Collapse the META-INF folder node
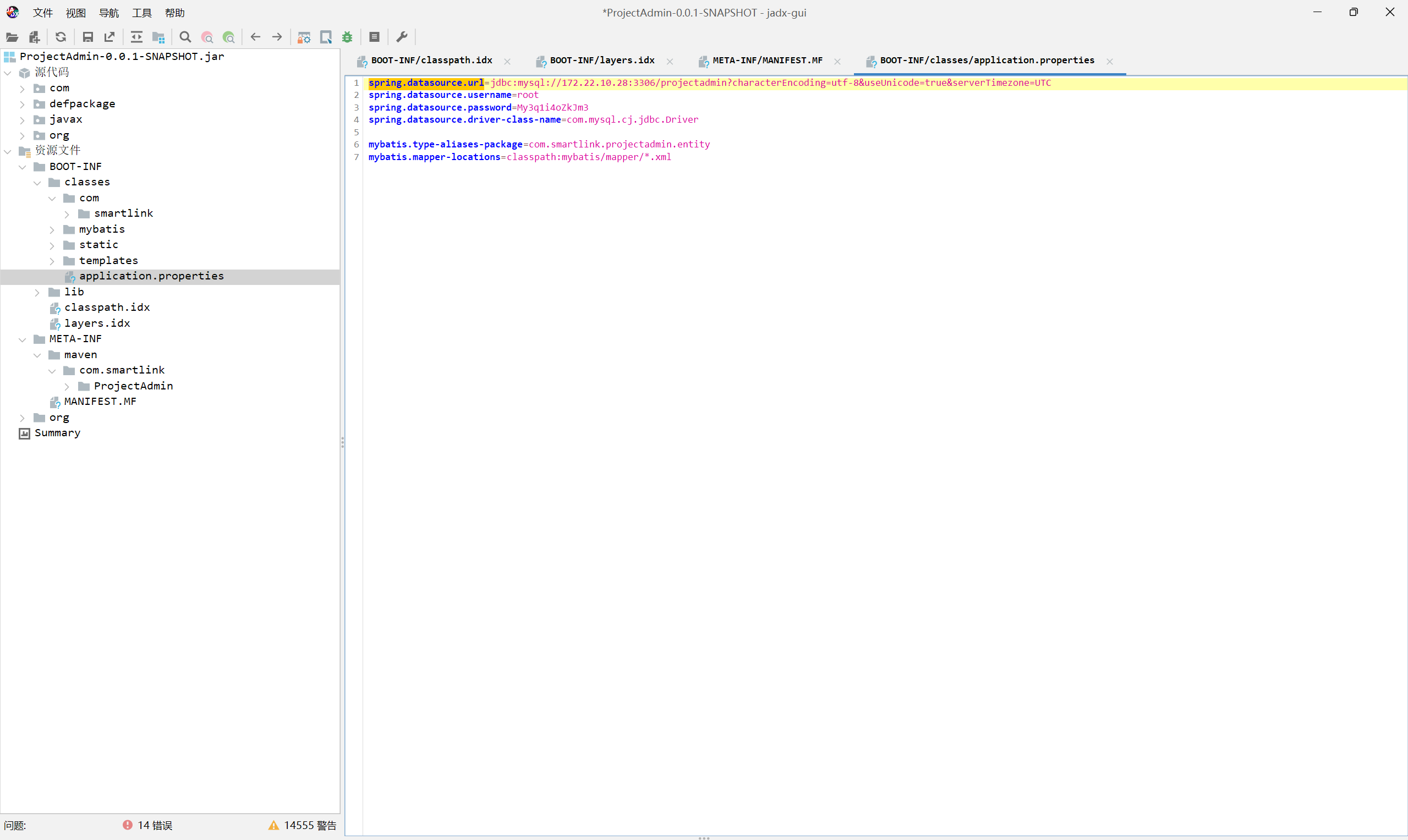This screenshot has height=840, width=1408. coord(23,339)
